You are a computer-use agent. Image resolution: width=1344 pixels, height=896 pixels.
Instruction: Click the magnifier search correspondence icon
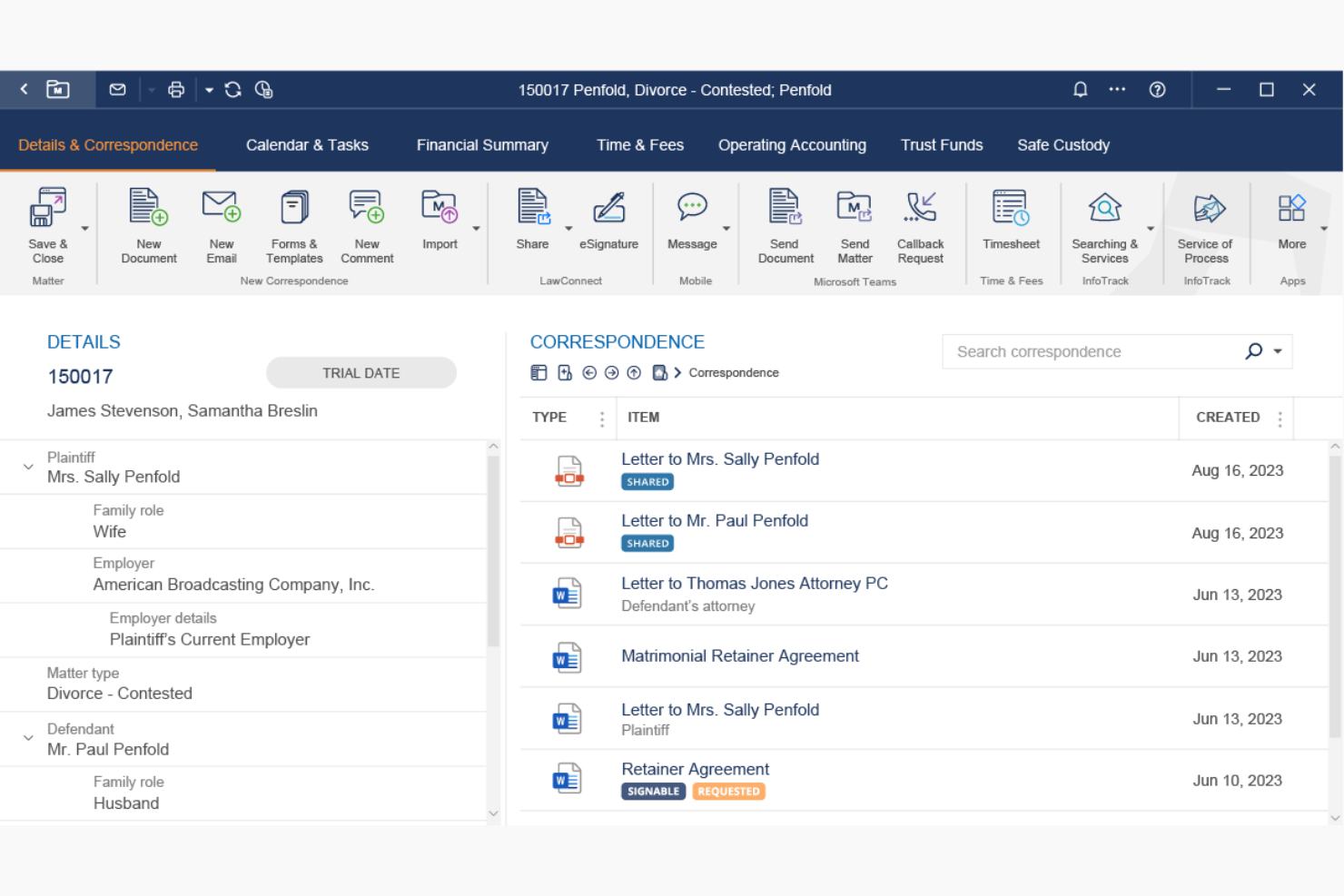point(1254,351)
